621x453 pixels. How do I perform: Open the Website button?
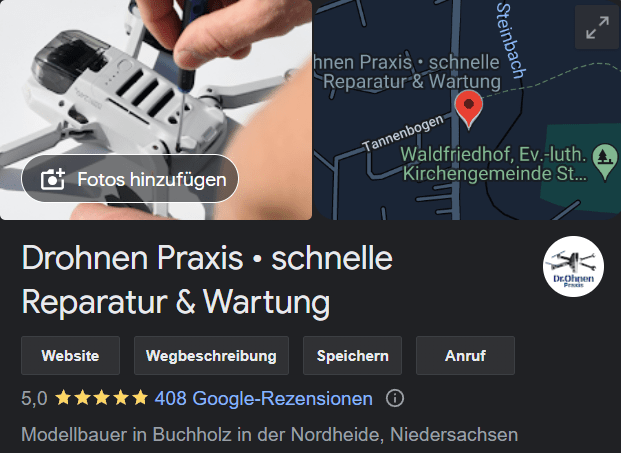point(70,356)
